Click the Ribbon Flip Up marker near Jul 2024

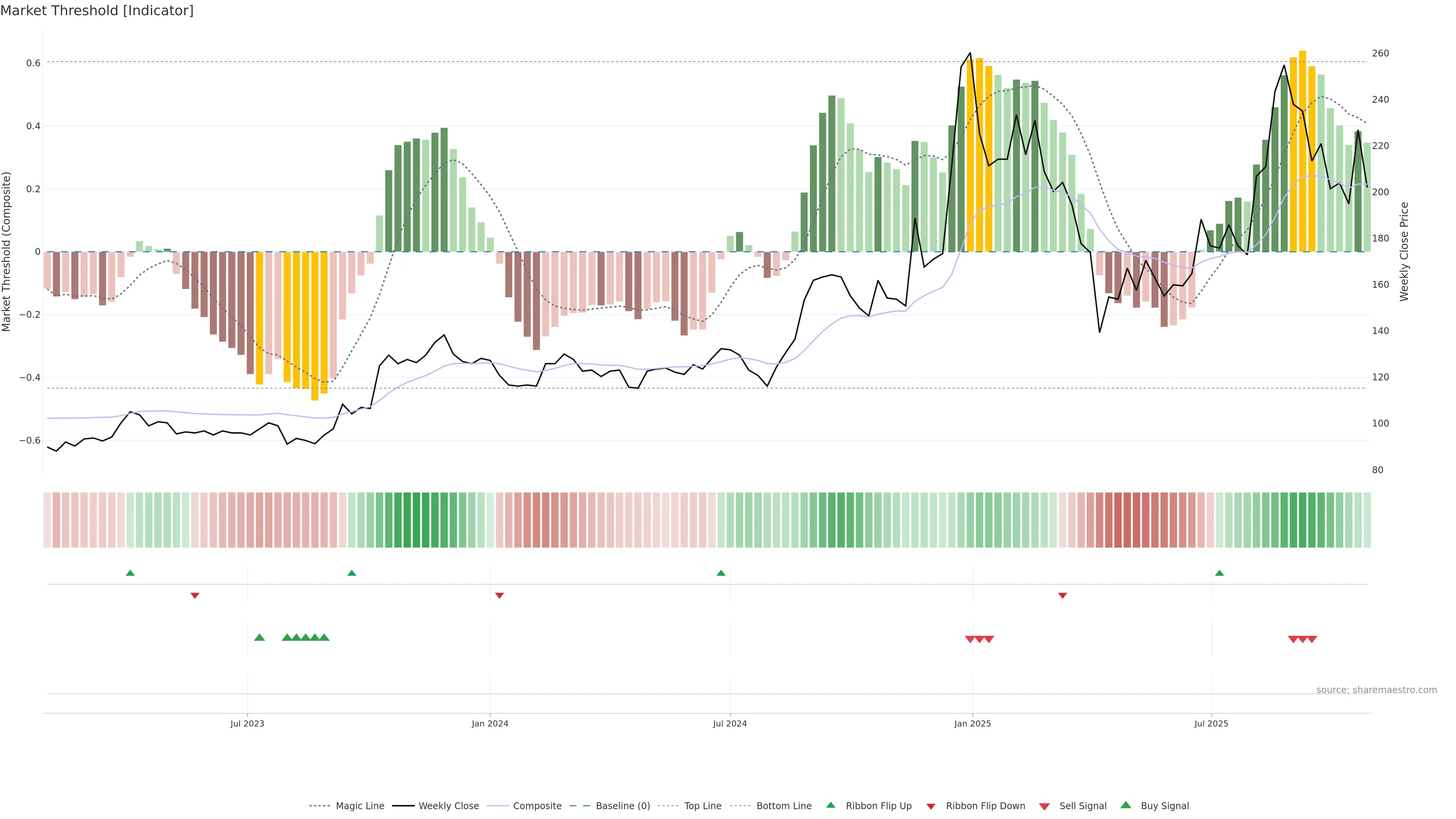point(721,573)
